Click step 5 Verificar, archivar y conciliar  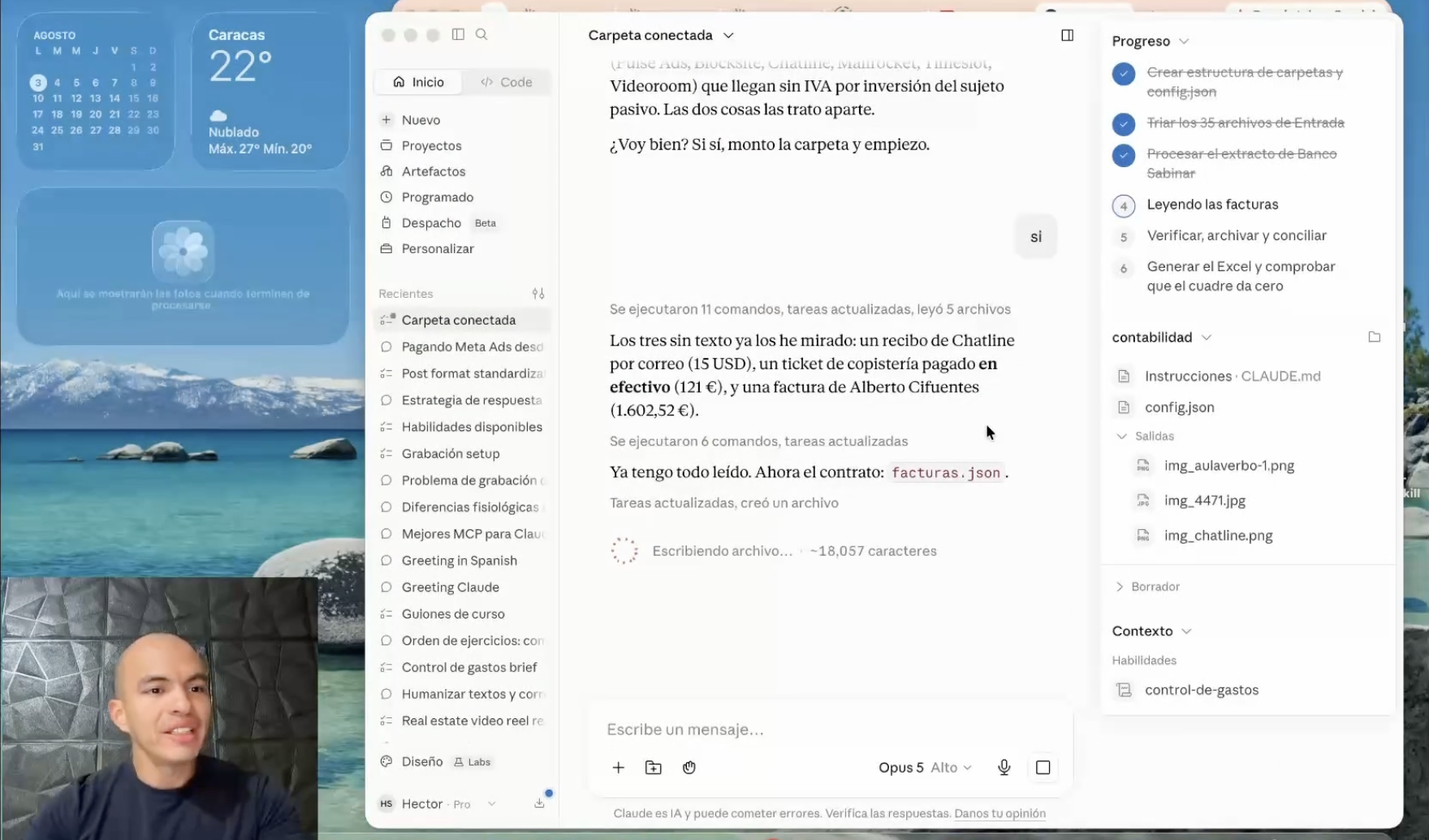(x=1219, y=235)
